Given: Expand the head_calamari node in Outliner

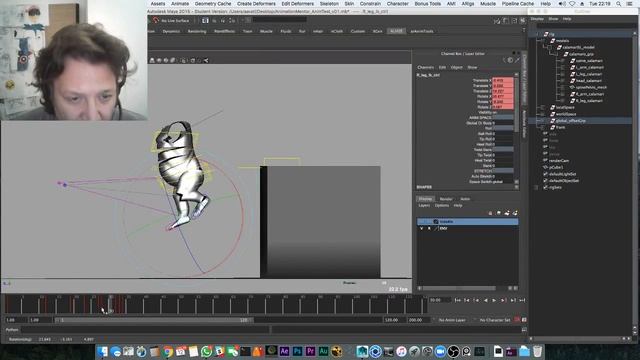Looking at the screenshot, I should coord(562,80).
